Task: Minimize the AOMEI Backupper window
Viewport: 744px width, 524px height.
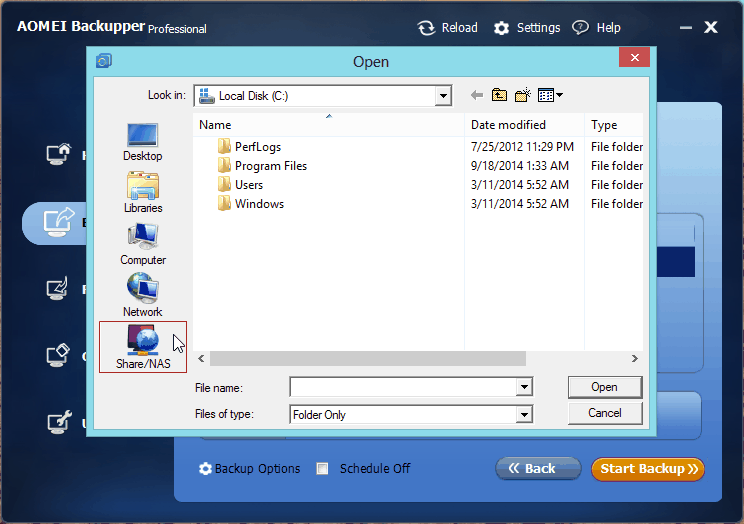Action: [686, 28]
